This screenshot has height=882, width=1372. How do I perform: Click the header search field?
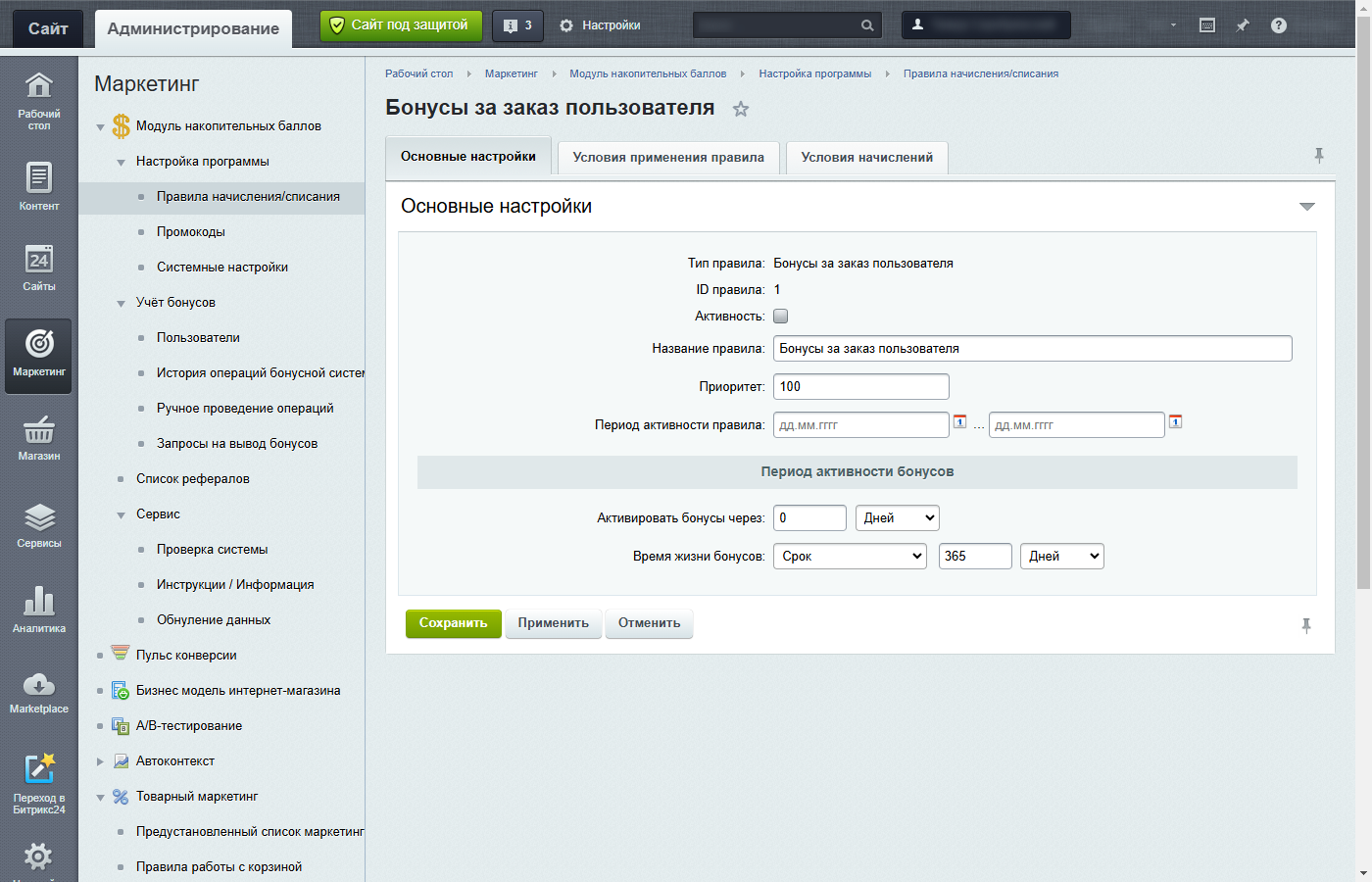point(787,25)
